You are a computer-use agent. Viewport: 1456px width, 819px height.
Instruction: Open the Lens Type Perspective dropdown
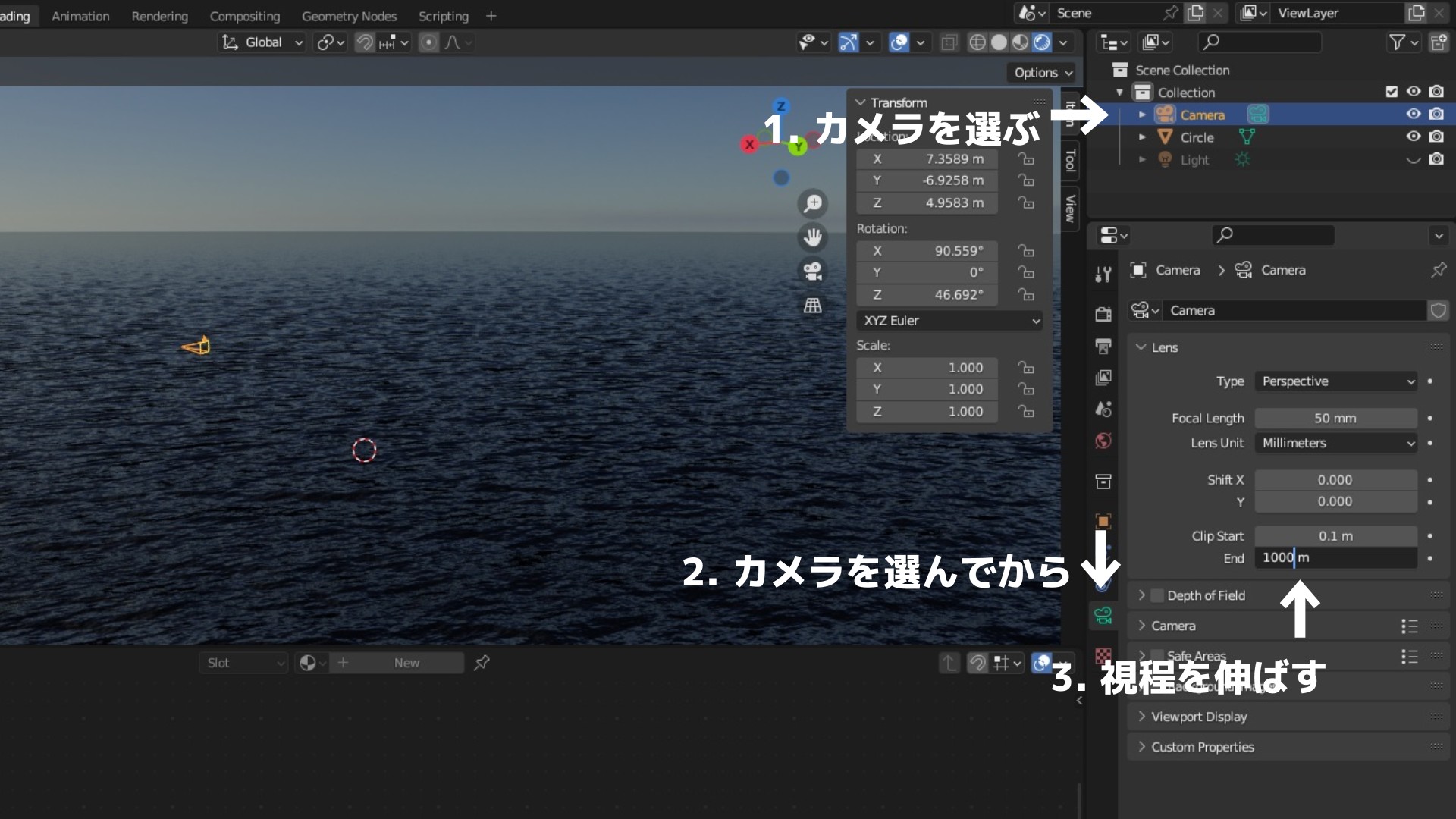click(x=1335, y=381)
